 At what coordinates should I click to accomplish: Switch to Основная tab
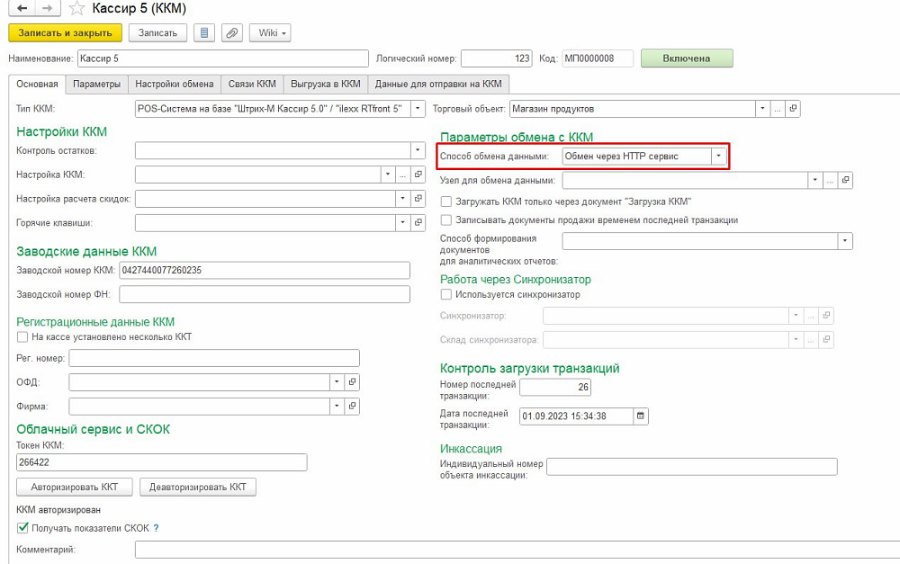coord(37,84)
